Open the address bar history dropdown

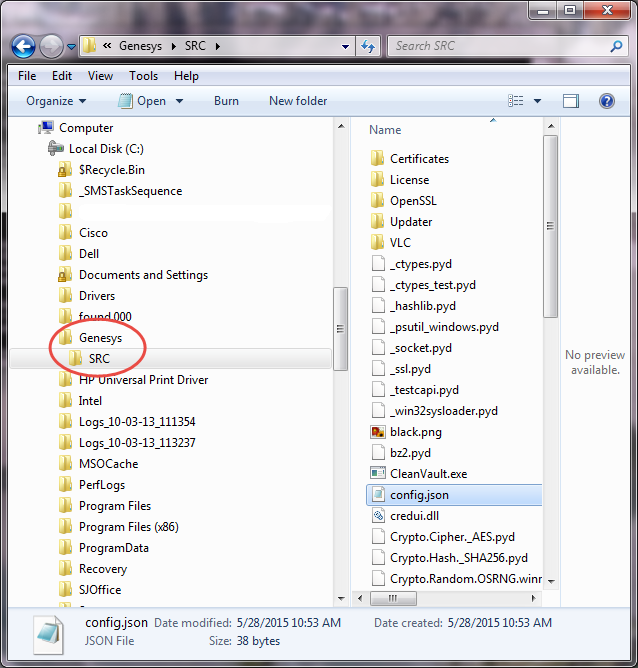point(345,46)
